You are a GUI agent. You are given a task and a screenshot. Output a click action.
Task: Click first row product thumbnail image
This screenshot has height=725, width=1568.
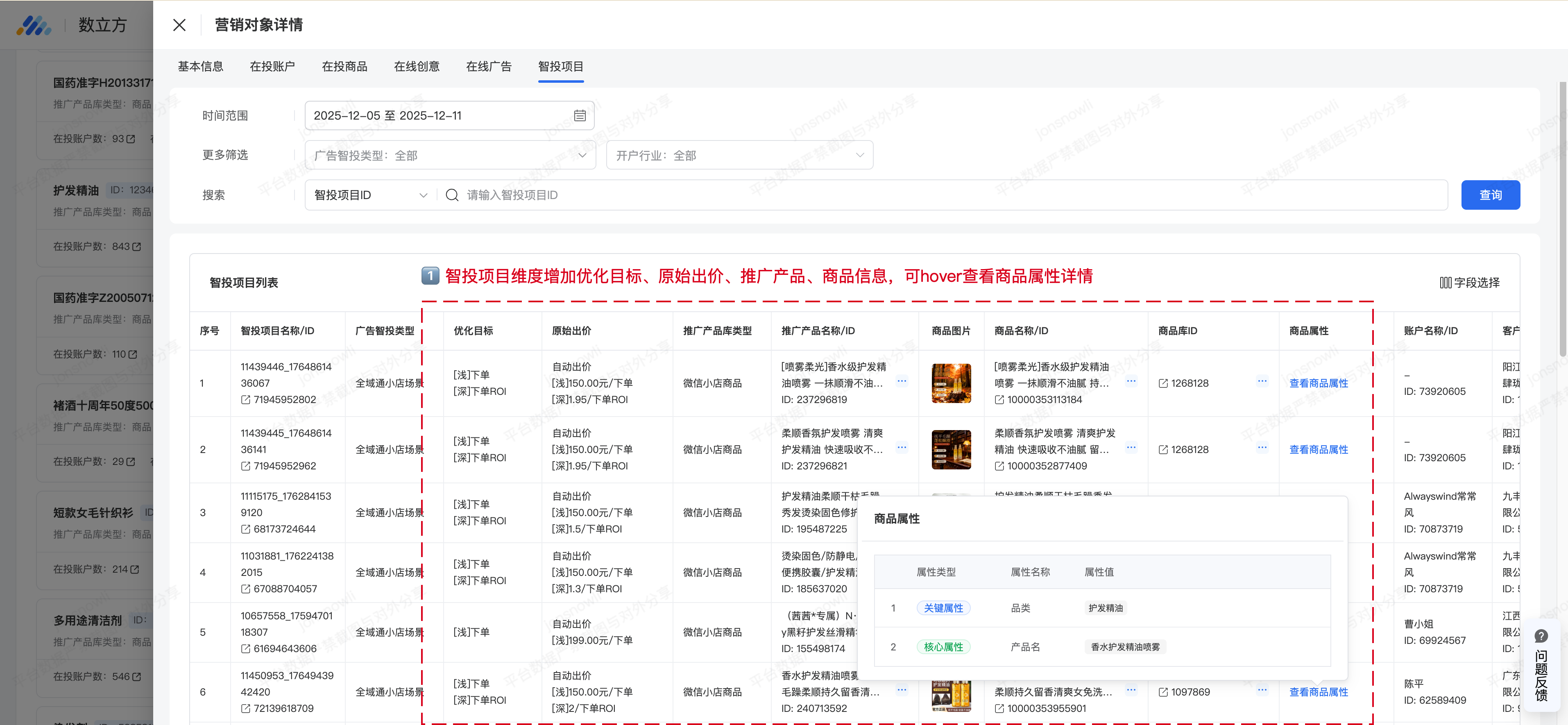(951, 383)
